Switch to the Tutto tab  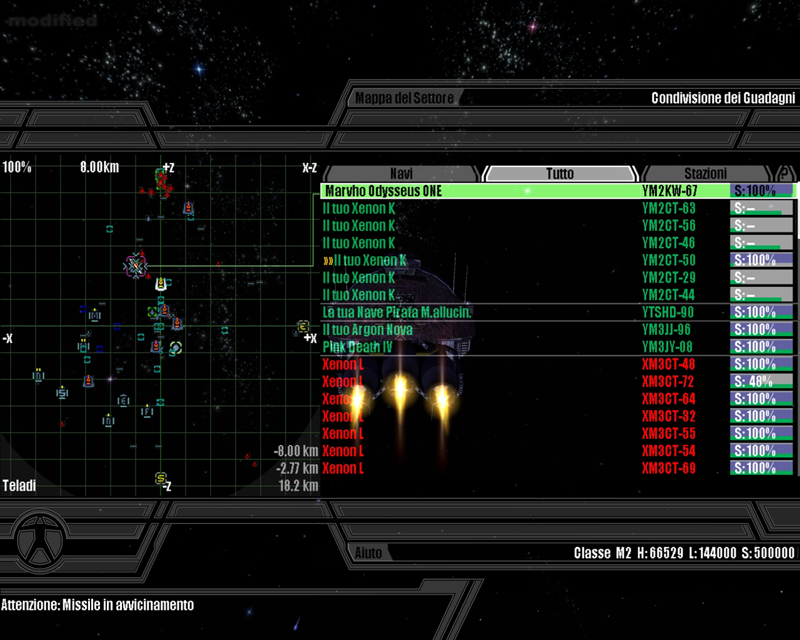click(x=560, y=174)
